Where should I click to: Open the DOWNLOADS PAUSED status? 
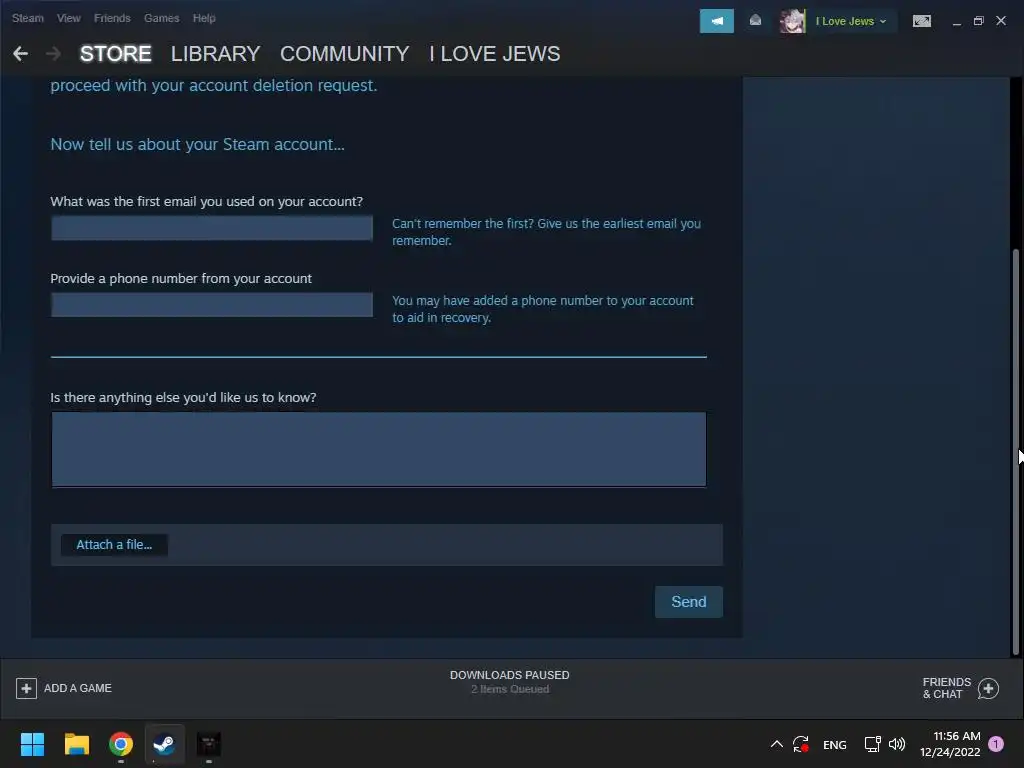coord(509,675)
